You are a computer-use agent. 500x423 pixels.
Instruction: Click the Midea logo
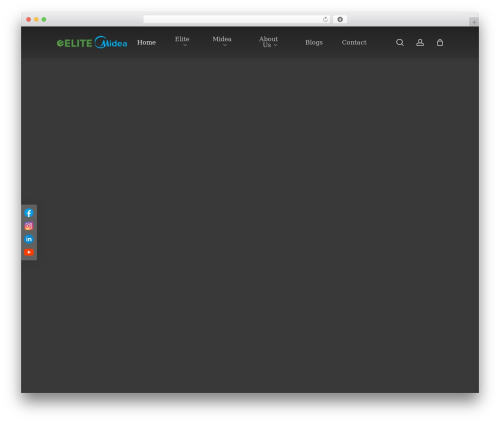coord(111,42)
